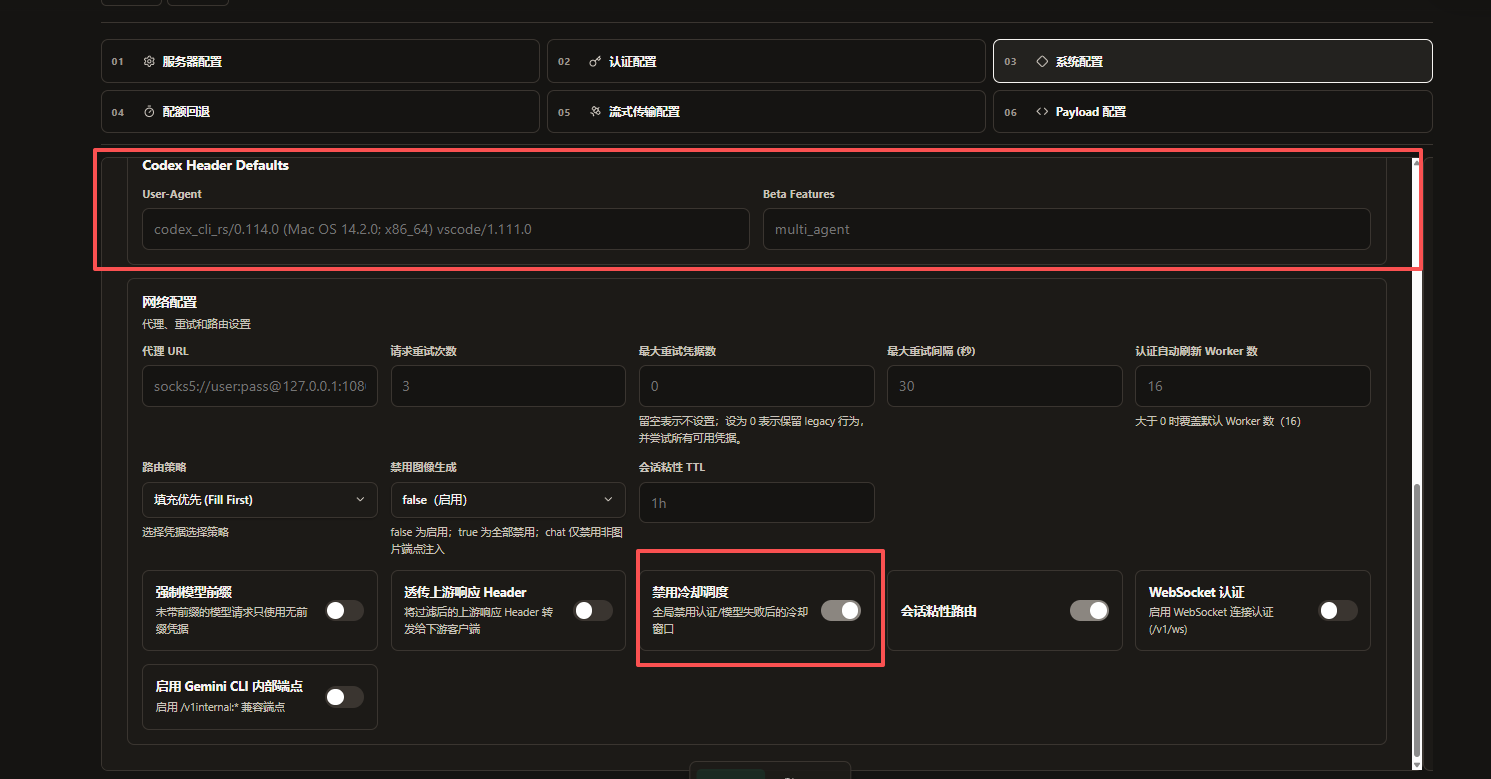
Task: Click the 会话粘性 TTL input field
Action: [757, 502]
